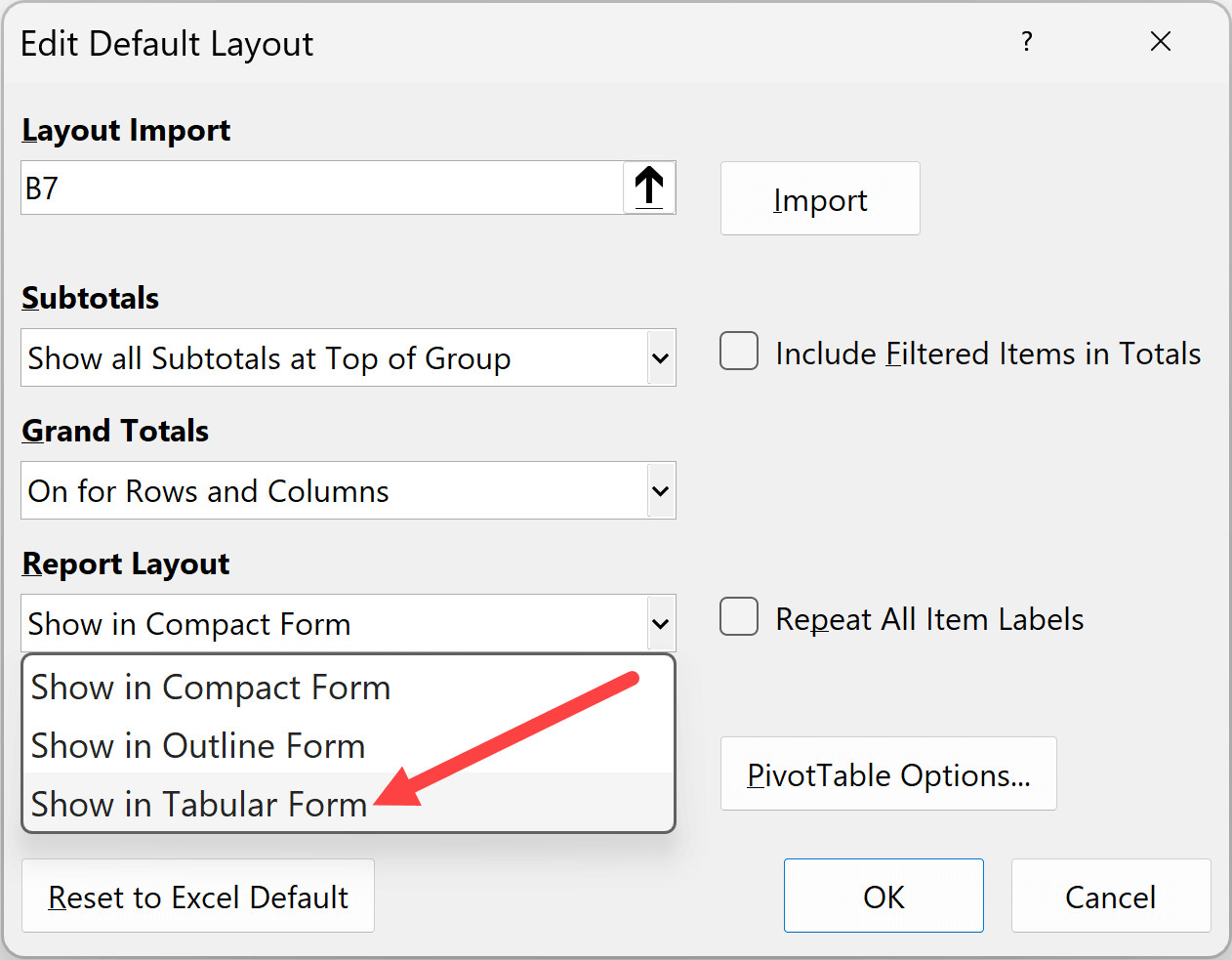Click the Layout Import cell reference field

coord(322,188)
